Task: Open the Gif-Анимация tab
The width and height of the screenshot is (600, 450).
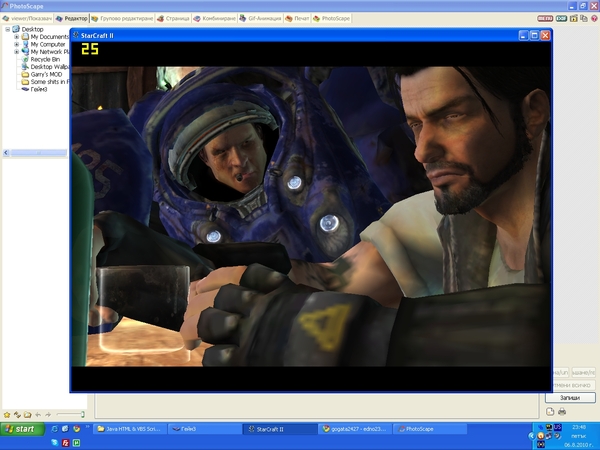Action: (x=260, y=18)
